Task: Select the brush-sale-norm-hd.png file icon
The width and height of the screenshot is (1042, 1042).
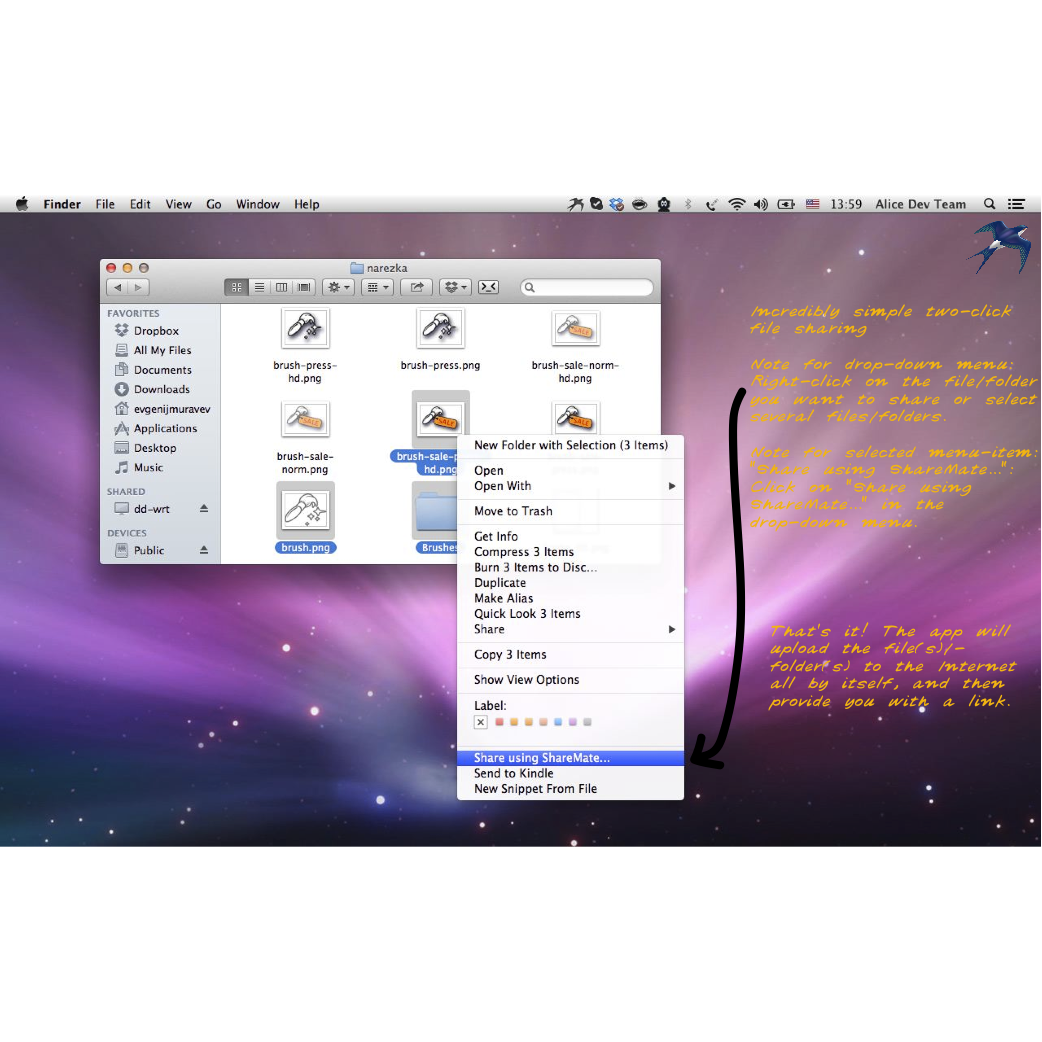Action: (x=575, y=328)
